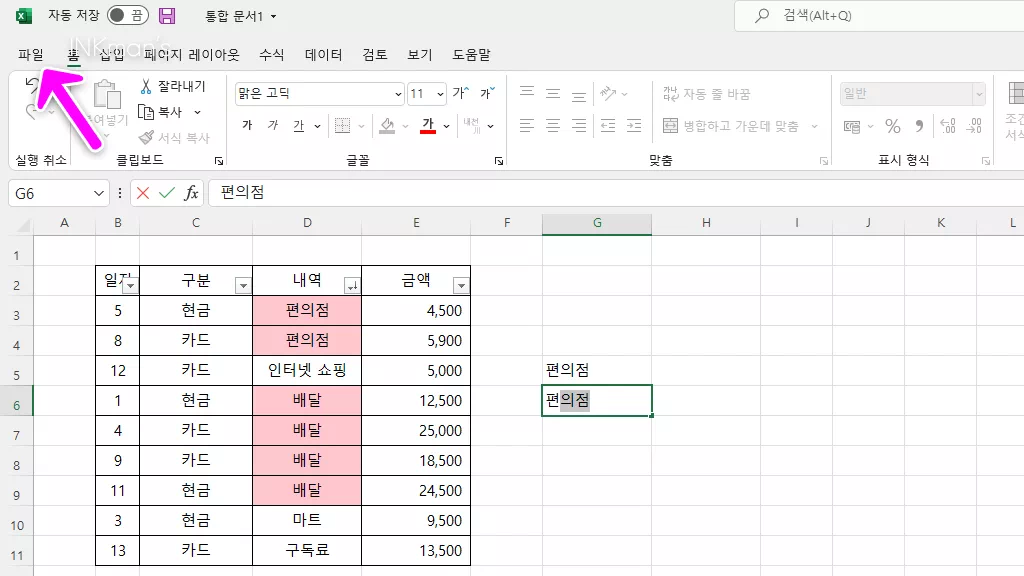Click decrease indent icon
This screenshot has width=1024, height=576.
pos(608,125)
